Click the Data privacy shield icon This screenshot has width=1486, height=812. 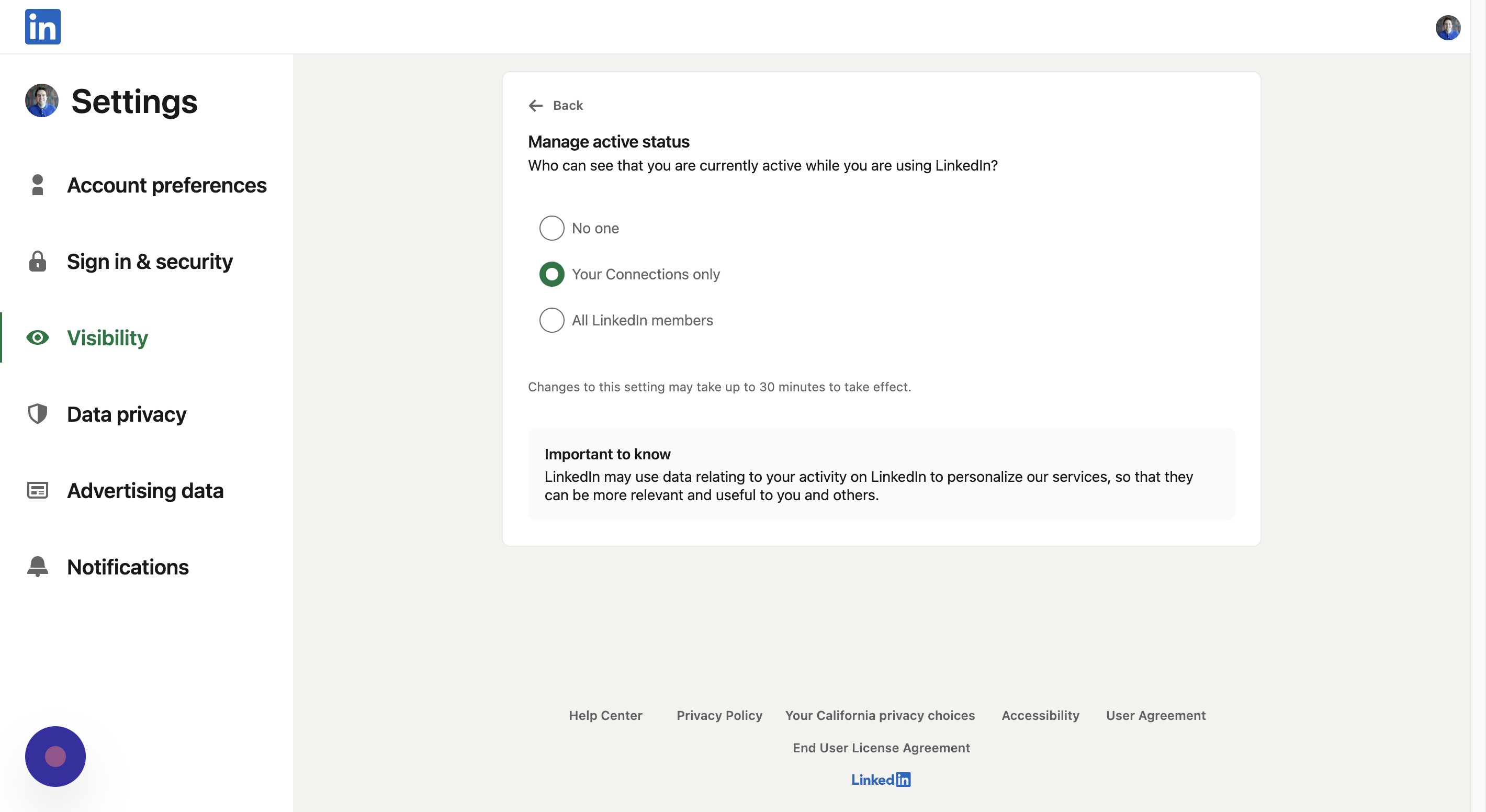pyautogui.click(x=38, y=414)
